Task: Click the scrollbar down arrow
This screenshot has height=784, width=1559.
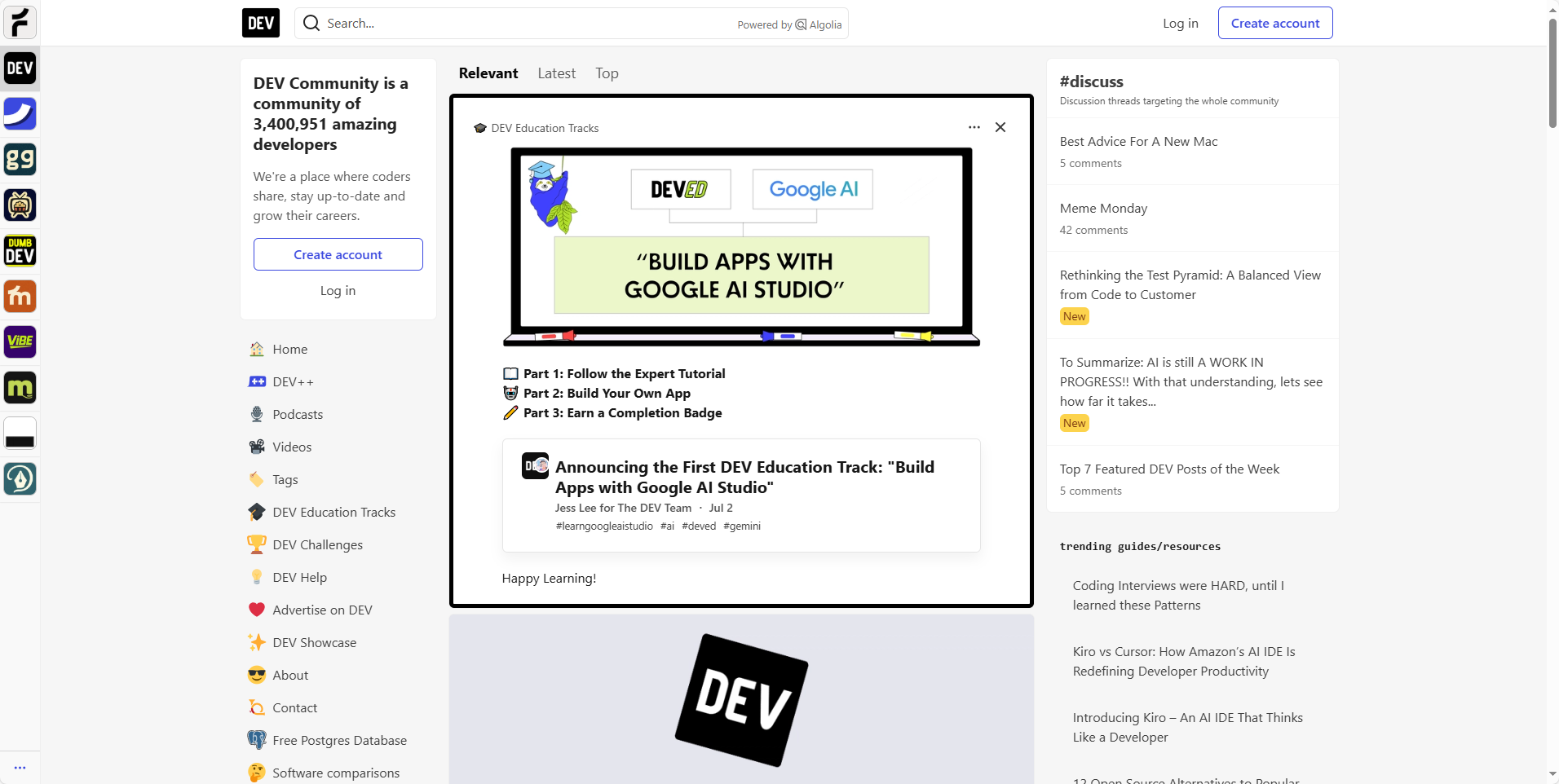Action: pos(1552,773)
